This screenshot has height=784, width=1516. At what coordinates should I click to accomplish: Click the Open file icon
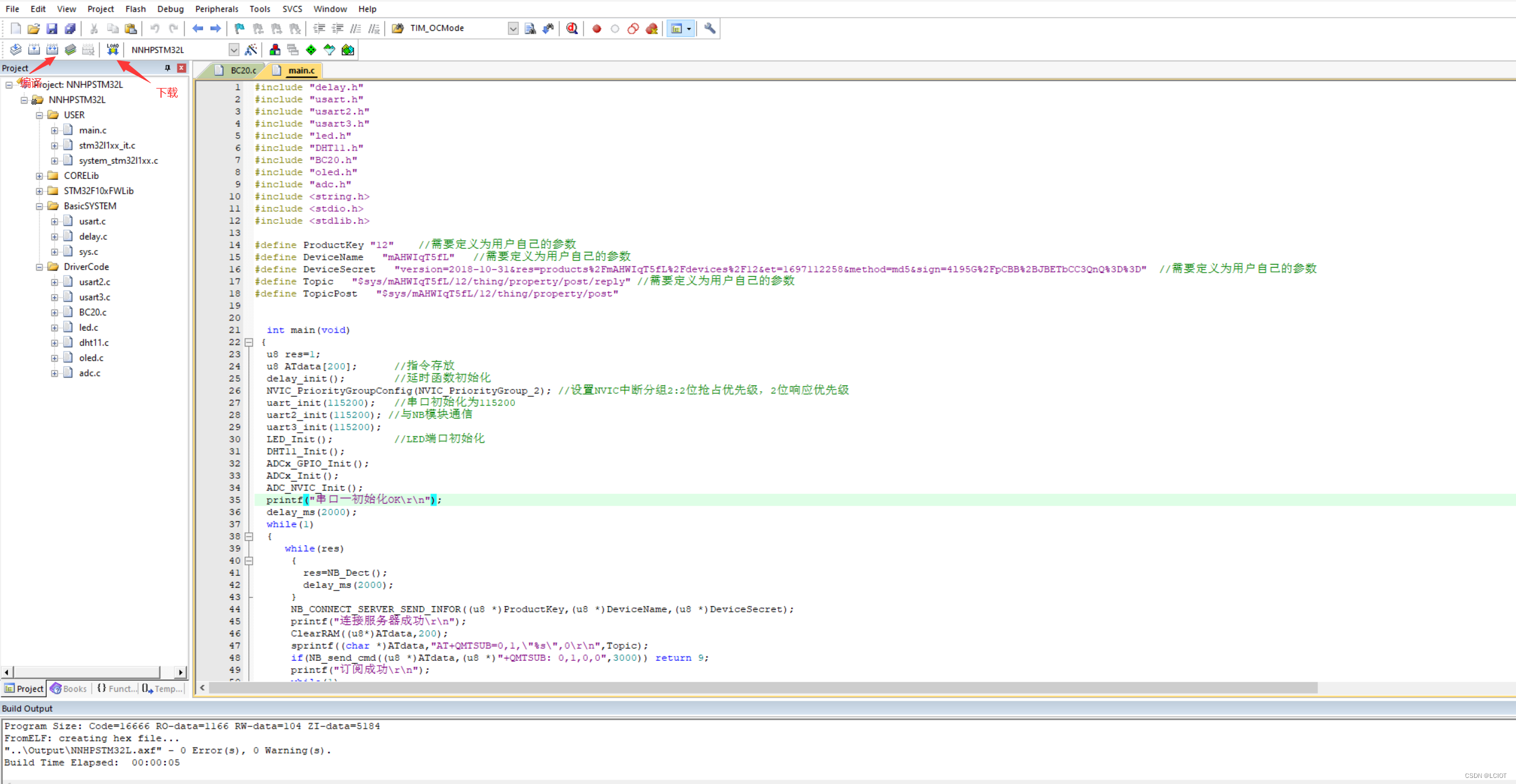click(x=34, y=29)
